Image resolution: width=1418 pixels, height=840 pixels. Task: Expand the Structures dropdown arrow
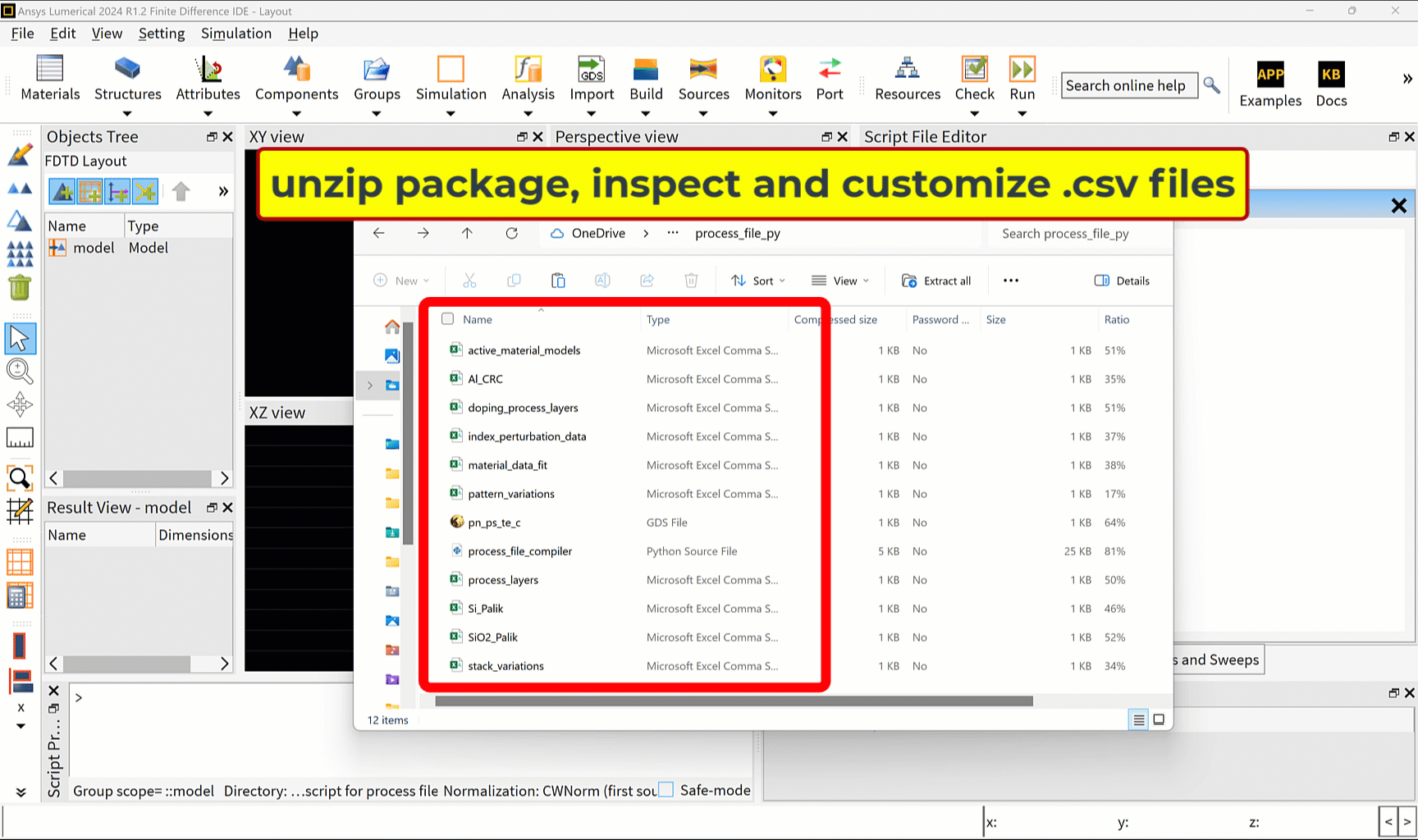tap(127, 113)
